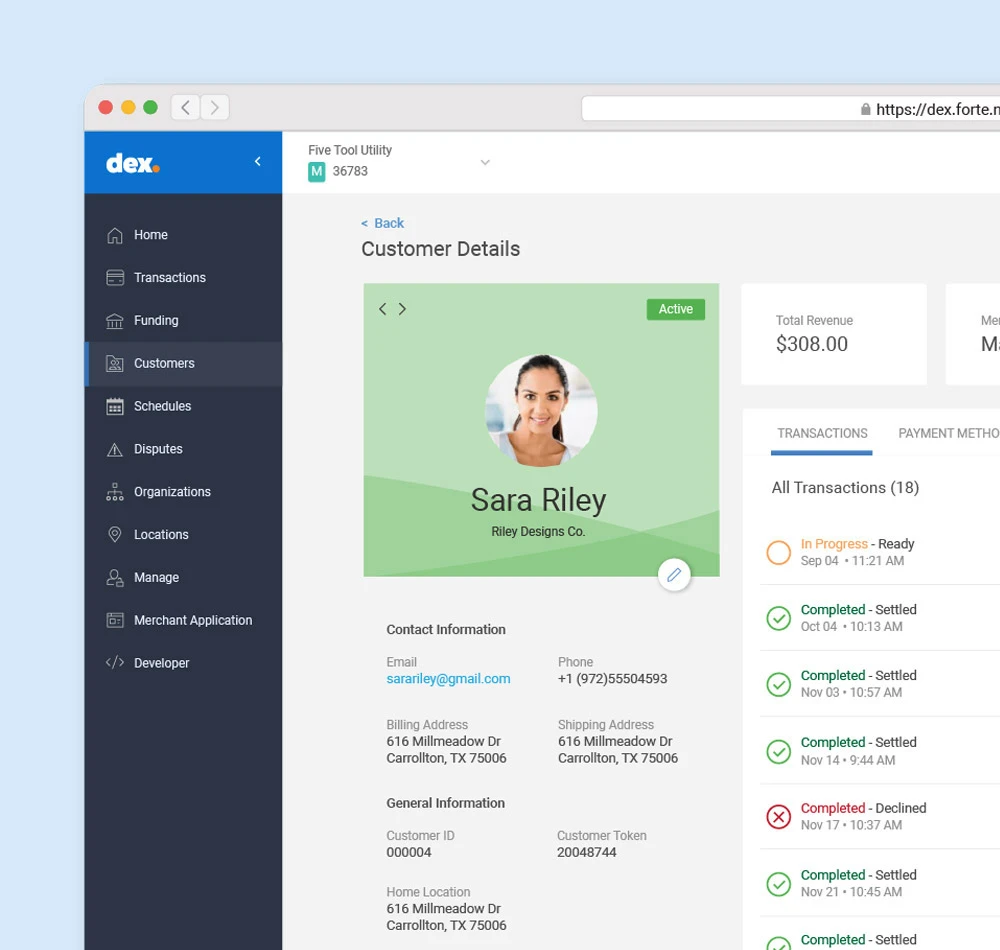Viewport: 1000px width, 950px height.
Task: Click the Sara Riley name heading
Action: pos(538,501)
